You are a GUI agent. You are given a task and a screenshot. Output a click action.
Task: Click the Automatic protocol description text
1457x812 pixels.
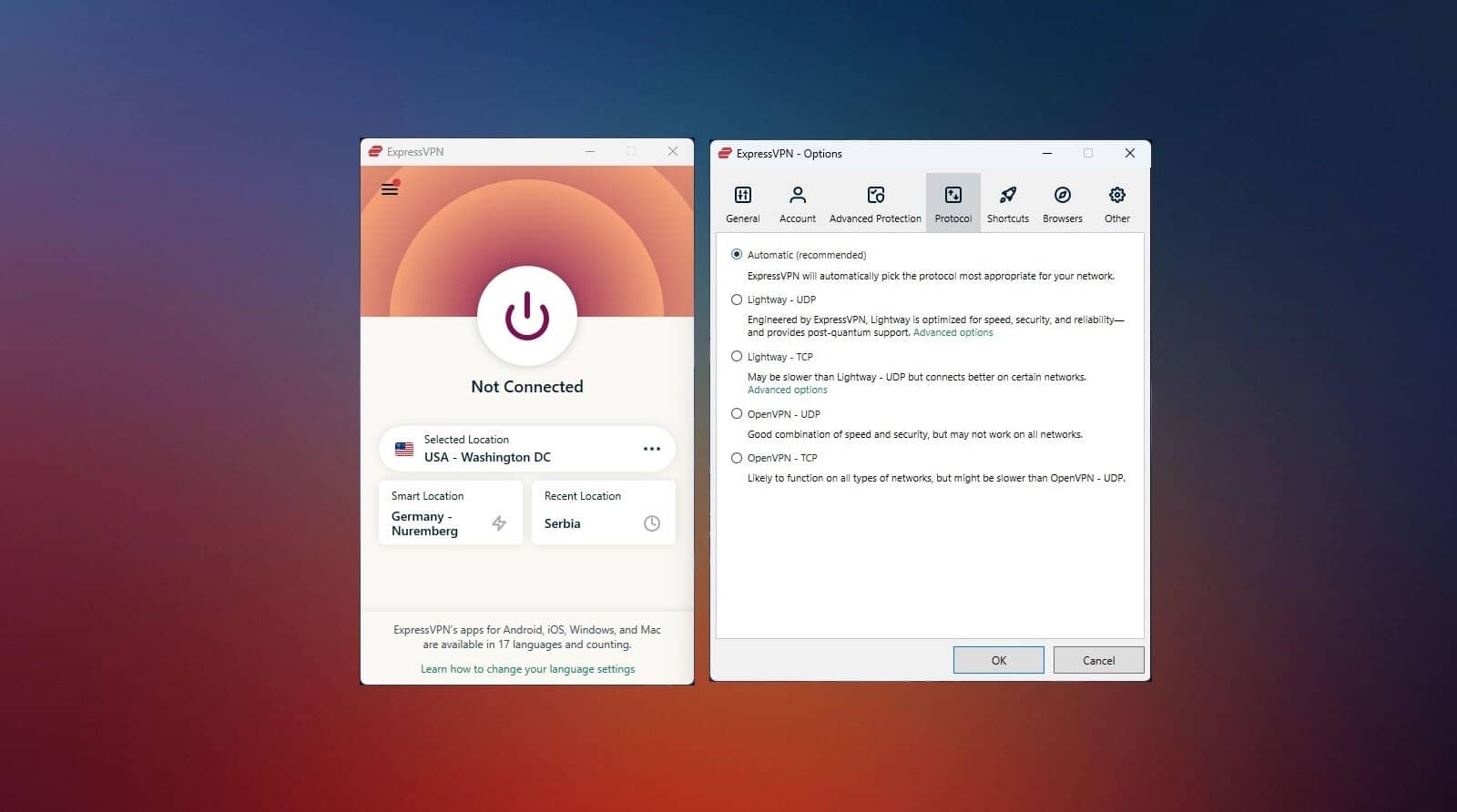[x=931, y=276]
